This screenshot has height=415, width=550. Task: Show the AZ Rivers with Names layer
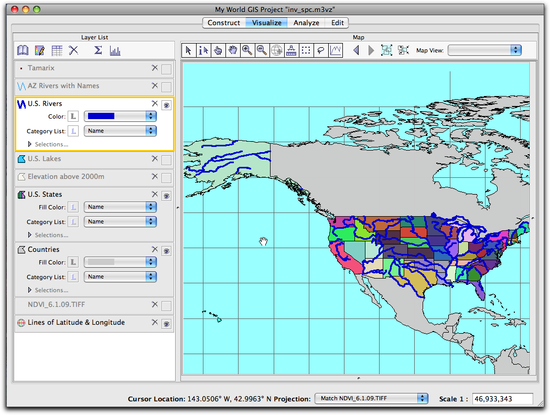pyautogui.click(x=166, y=87)
